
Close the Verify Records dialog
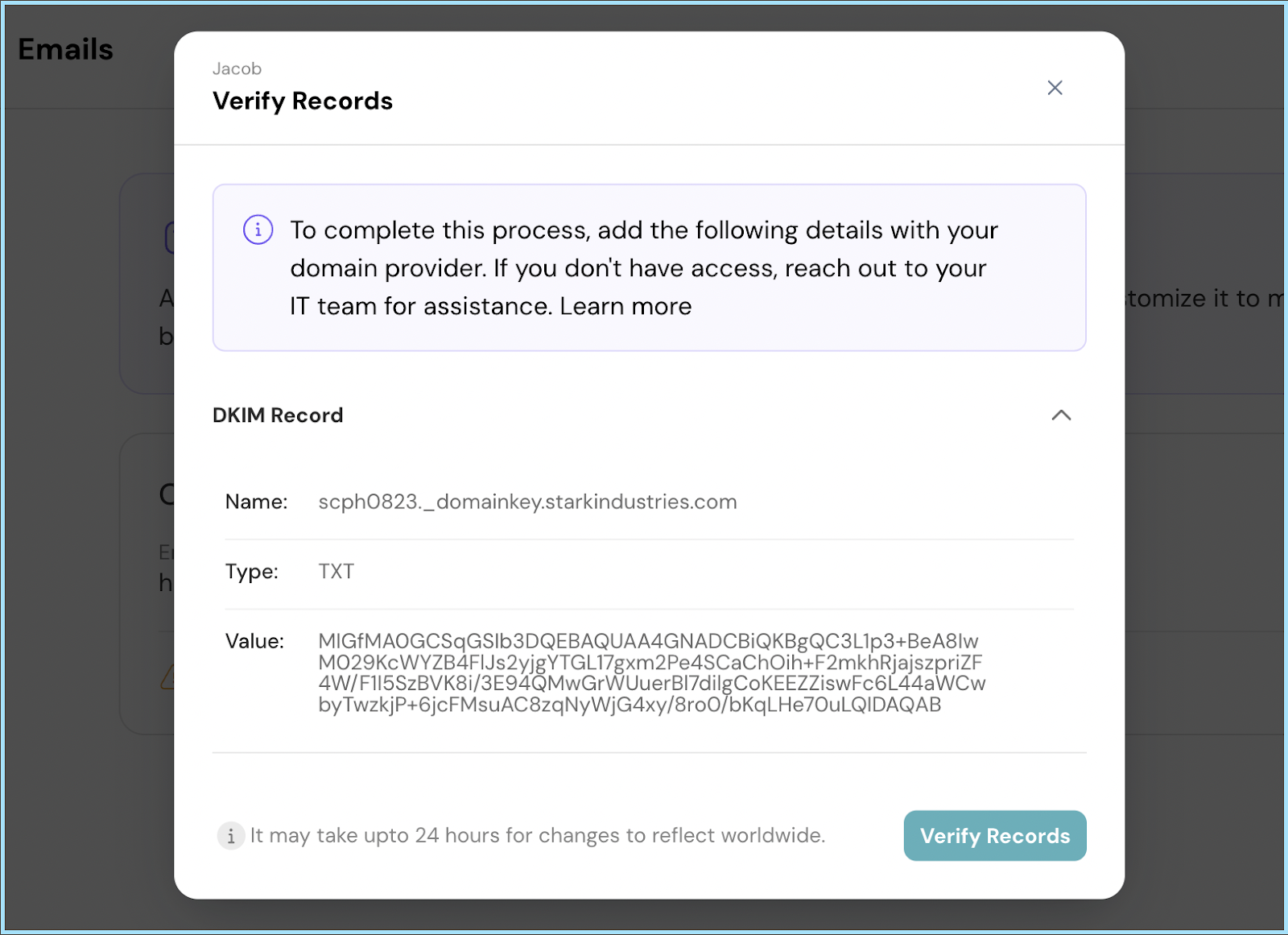[1055, 88]
